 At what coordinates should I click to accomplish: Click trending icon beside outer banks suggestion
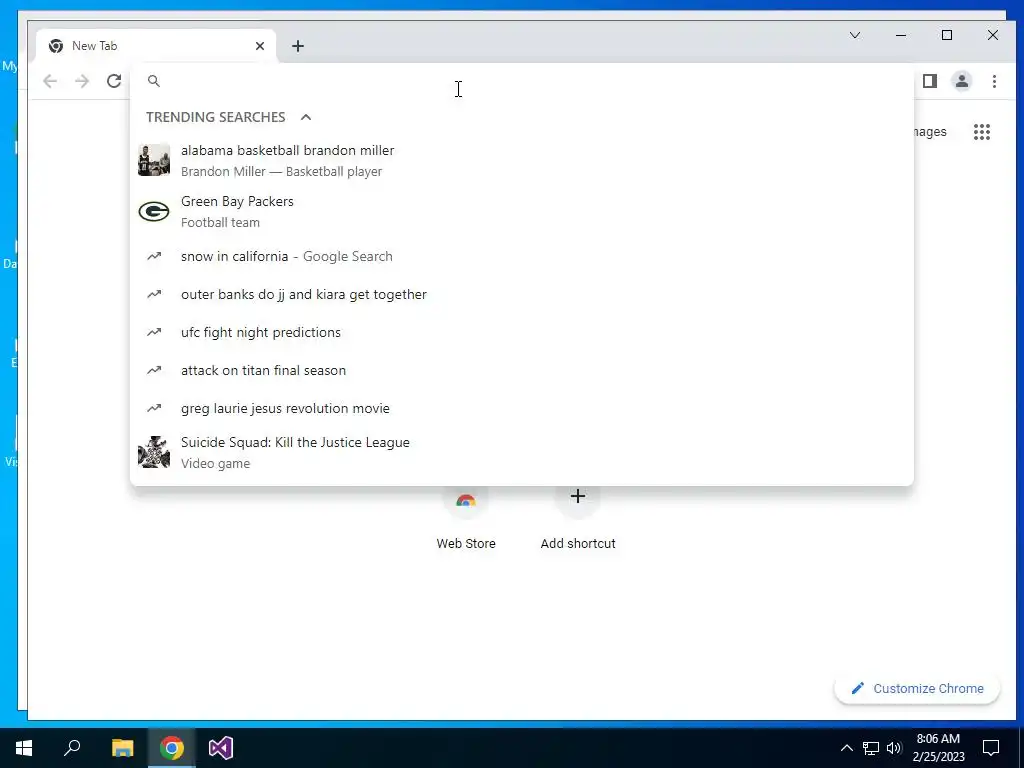(x=154, y=294)
